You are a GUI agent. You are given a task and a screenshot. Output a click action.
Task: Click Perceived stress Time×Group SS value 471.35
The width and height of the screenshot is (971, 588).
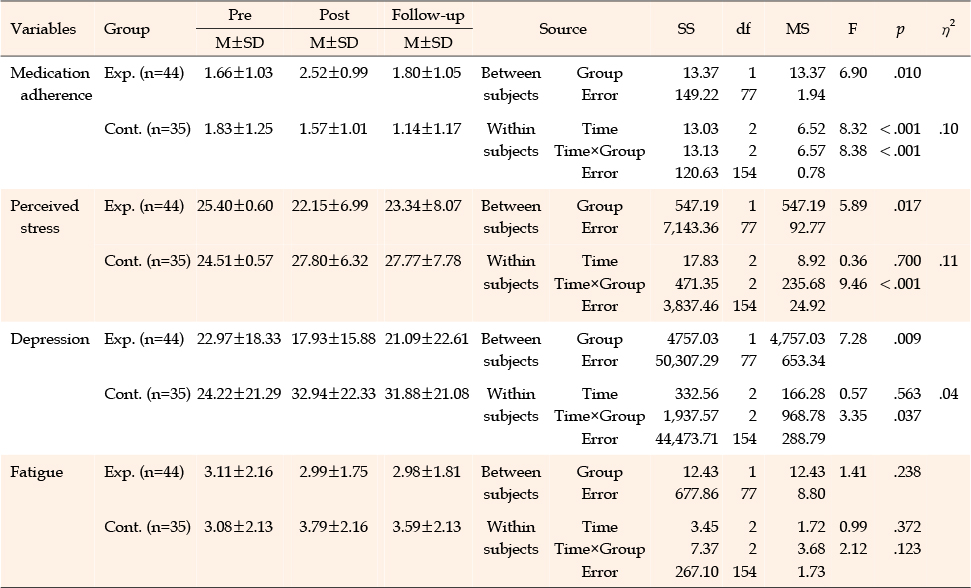tap(697, 284)
